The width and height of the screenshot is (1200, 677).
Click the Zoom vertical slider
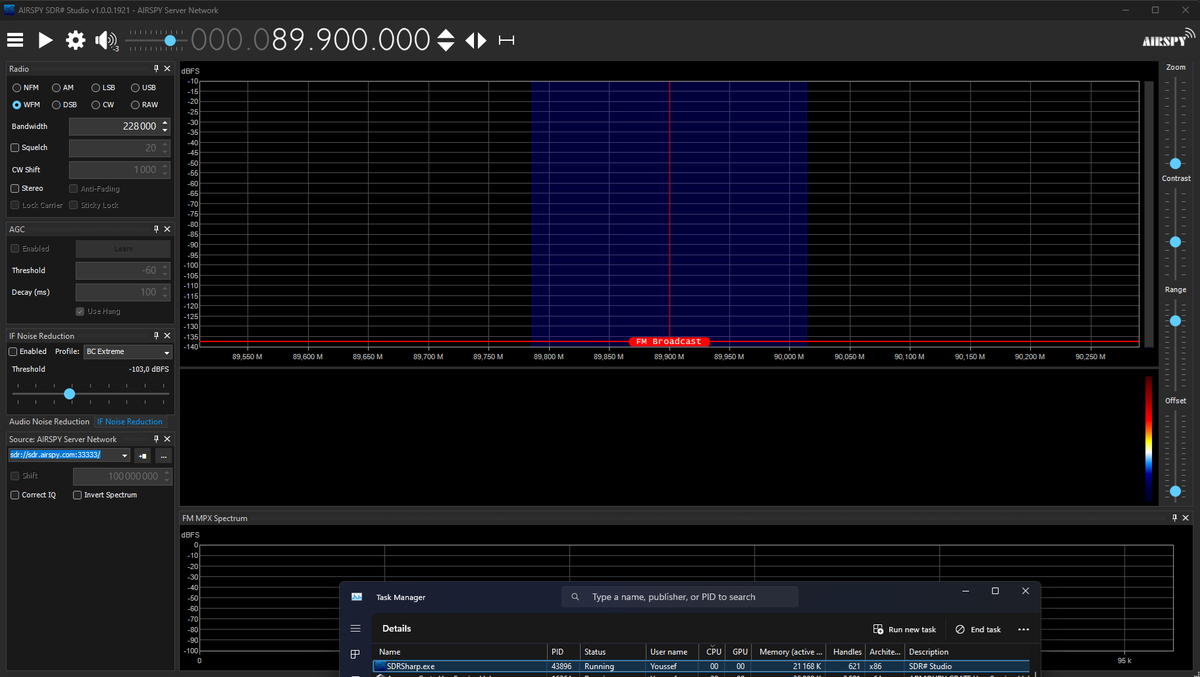coord(1175,125)
